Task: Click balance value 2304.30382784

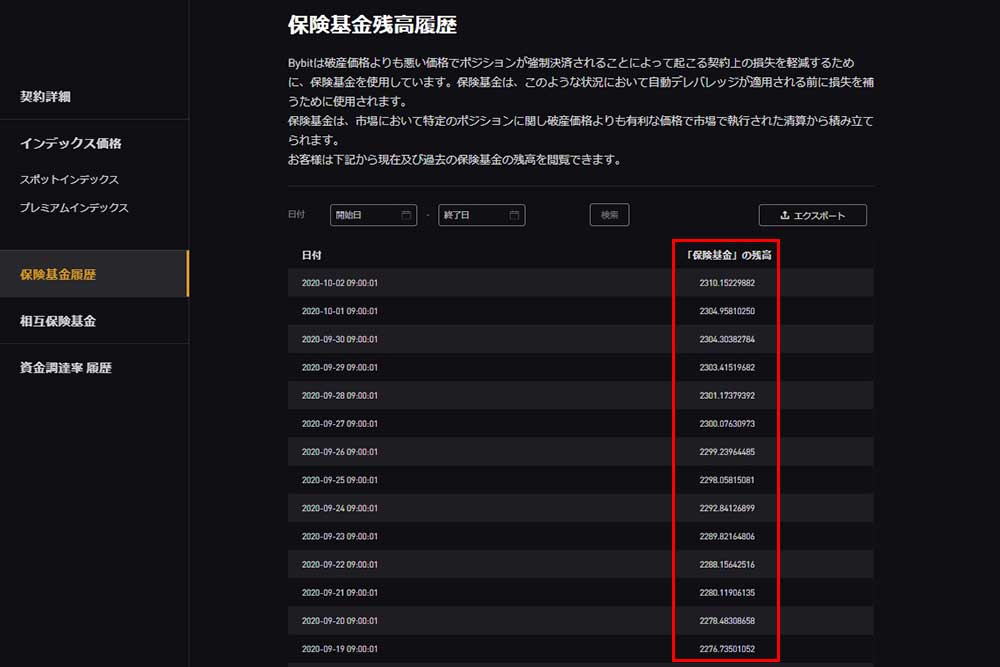Action: point(727,339)
